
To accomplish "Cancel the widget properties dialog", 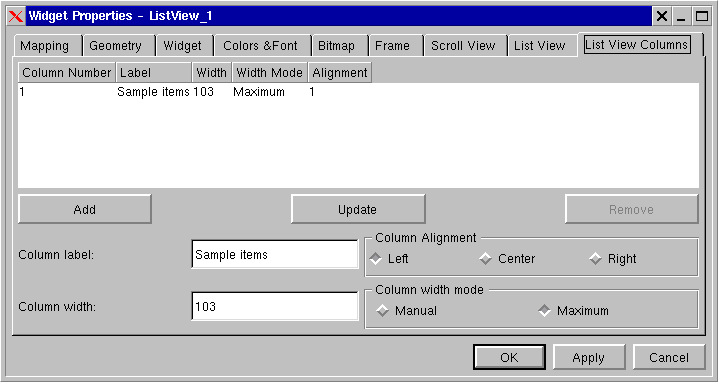I will click(x=669, y=357).
